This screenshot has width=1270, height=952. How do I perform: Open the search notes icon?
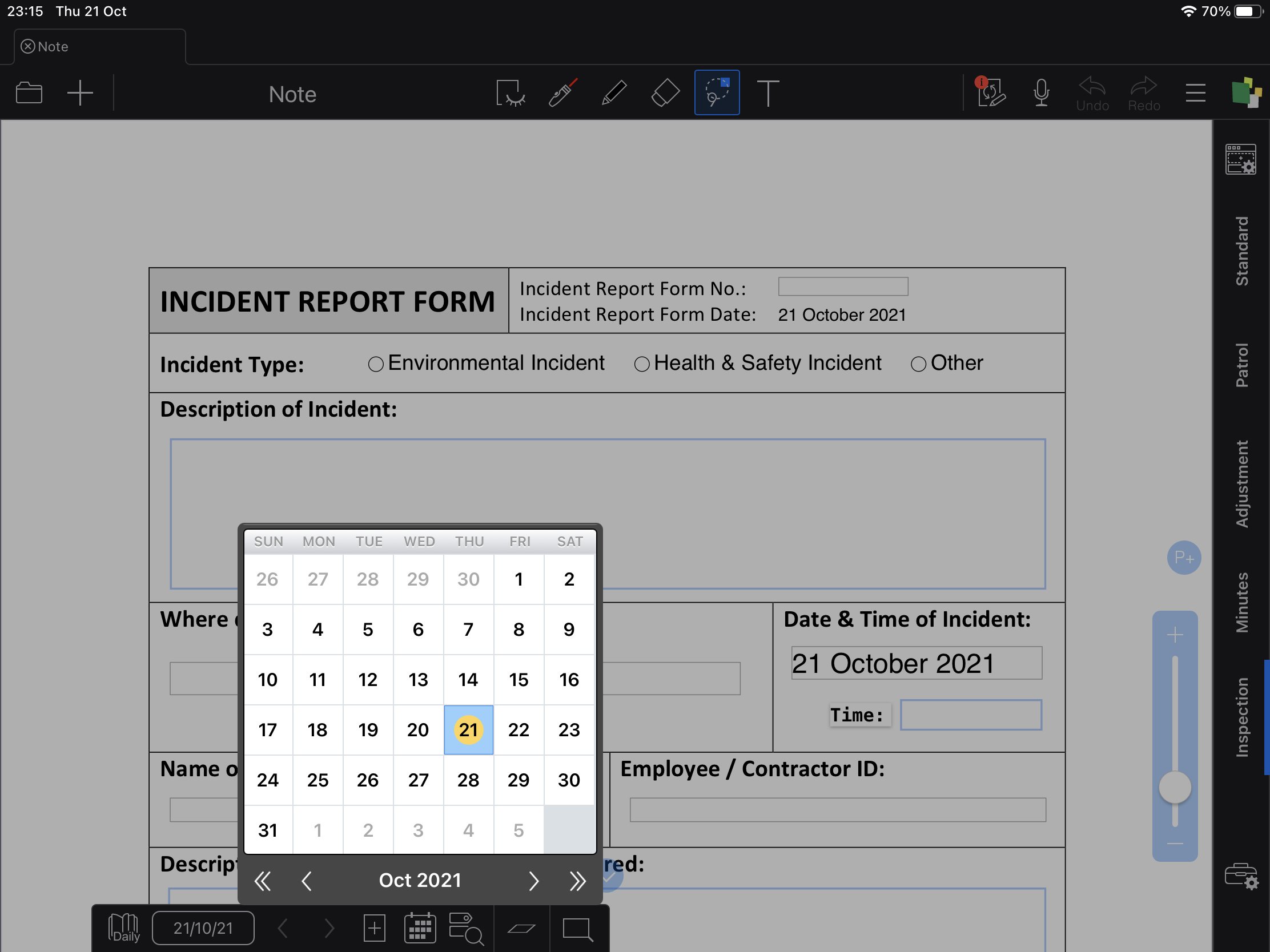(x=466, y=929)
